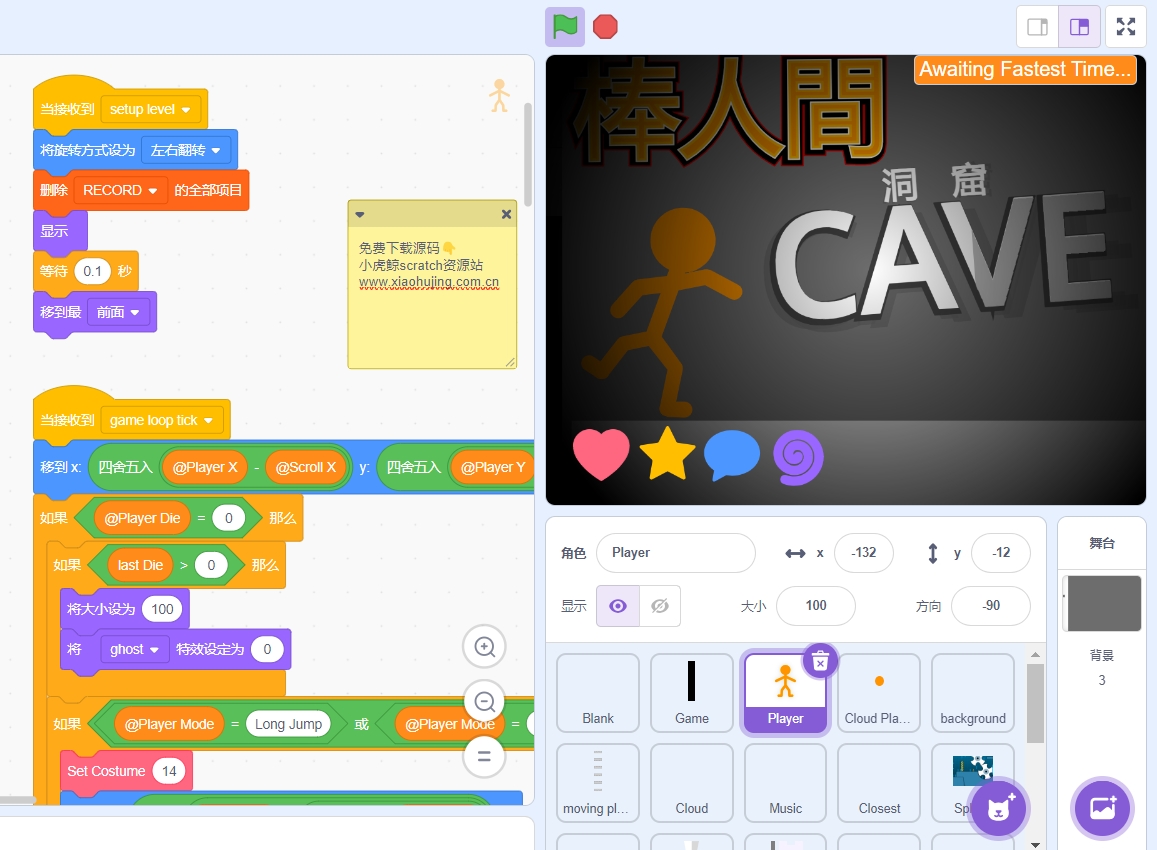Open the choose a backdrop button

coord(1102,809)
